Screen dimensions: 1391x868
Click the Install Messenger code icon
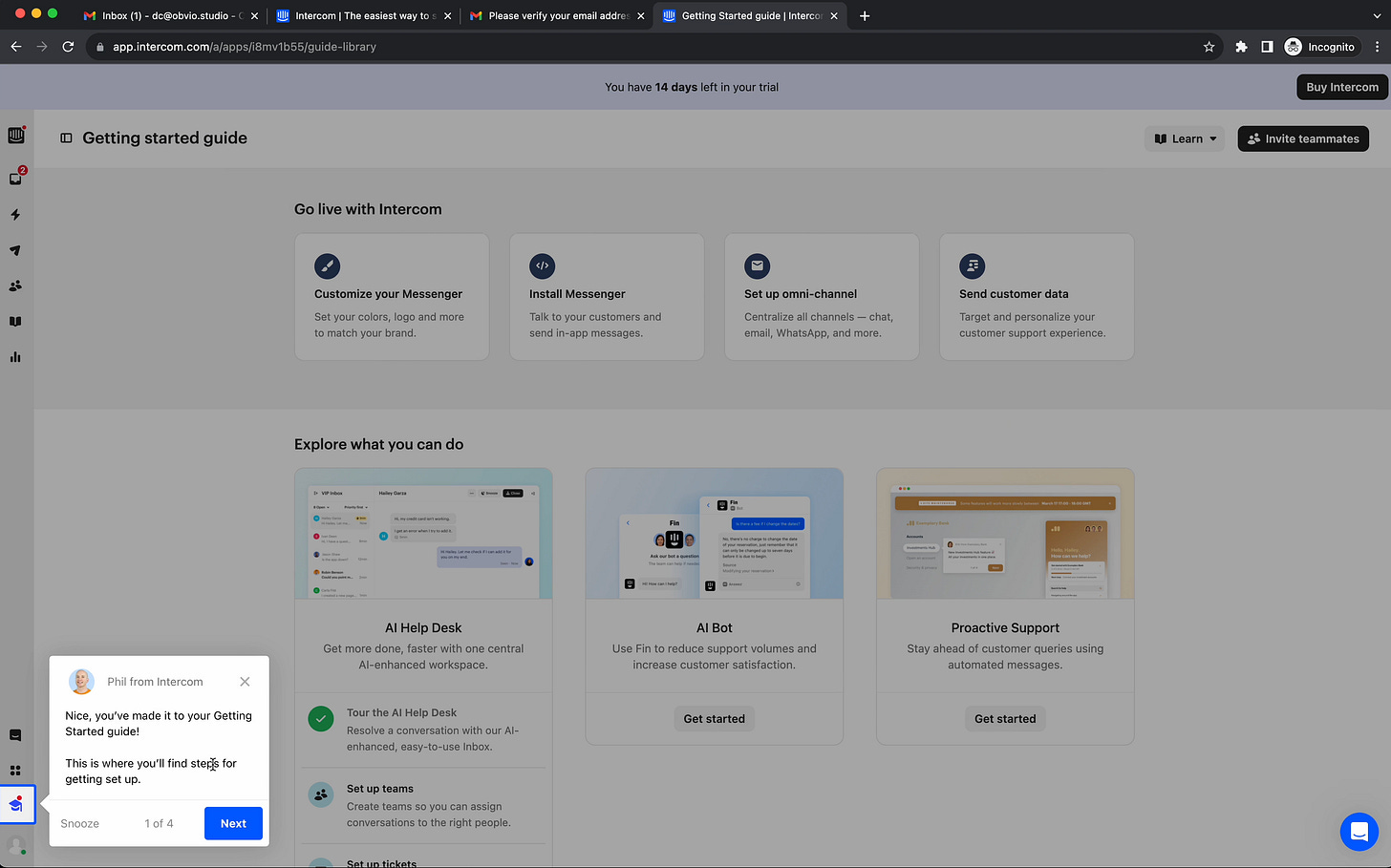pyautogui.click(x=542, y=266)
